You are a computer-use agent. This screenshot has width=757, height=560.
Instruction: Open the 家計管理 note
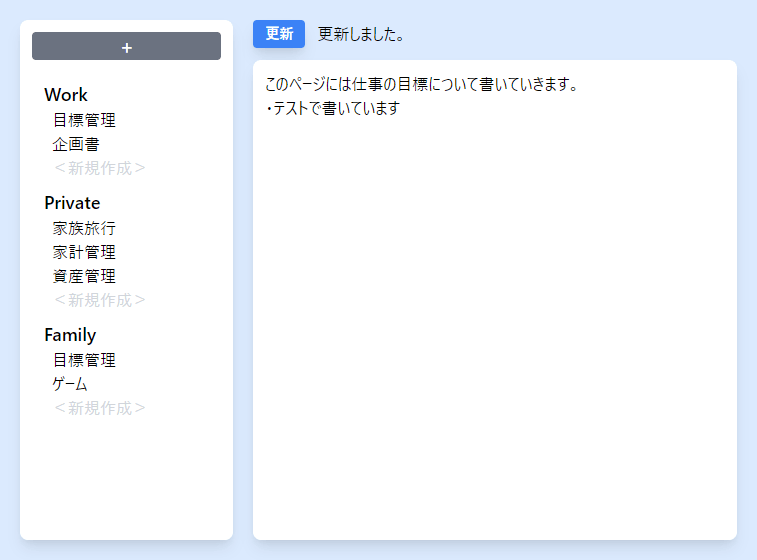(84, 252)
